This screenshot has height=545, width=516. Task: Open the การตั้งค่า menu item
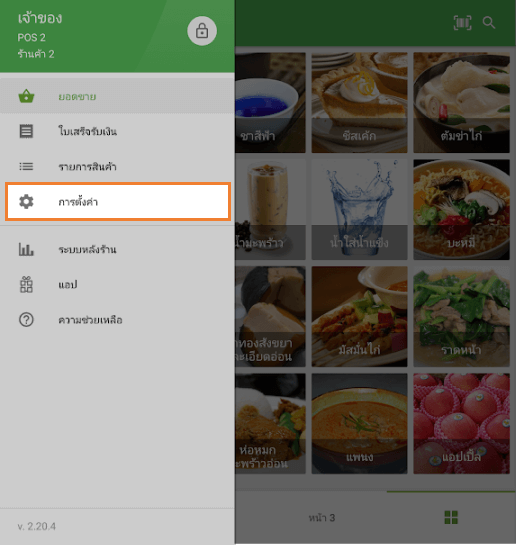coord(118,202)
